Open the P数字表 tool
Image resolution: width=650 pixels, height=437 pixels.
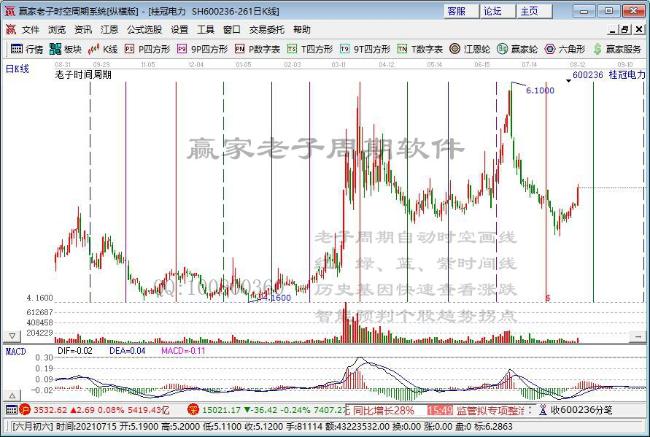coord(257,49)
